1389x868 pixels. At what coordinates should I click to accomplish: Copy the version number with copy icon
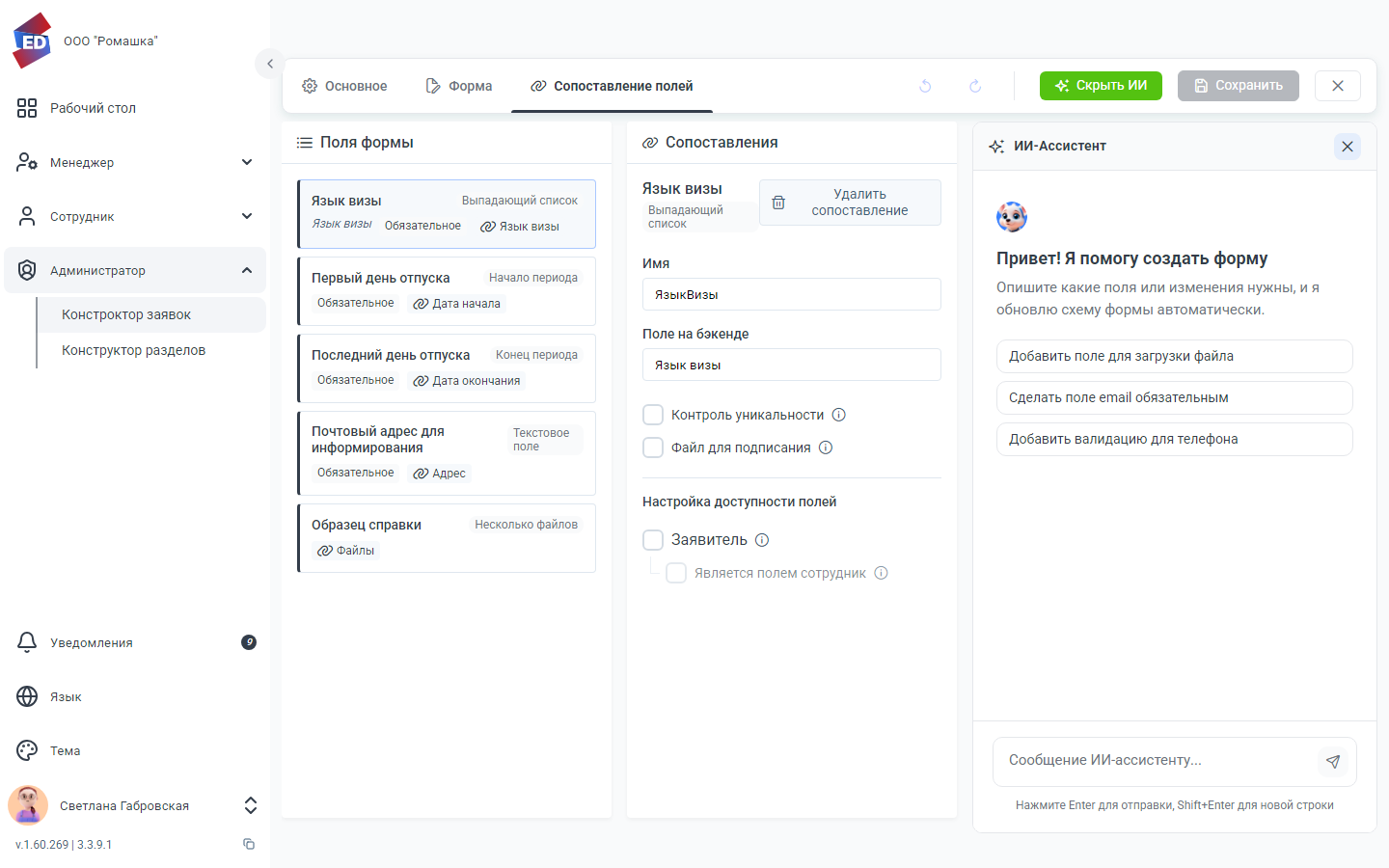pyautogui.click(x=249, y=844)
